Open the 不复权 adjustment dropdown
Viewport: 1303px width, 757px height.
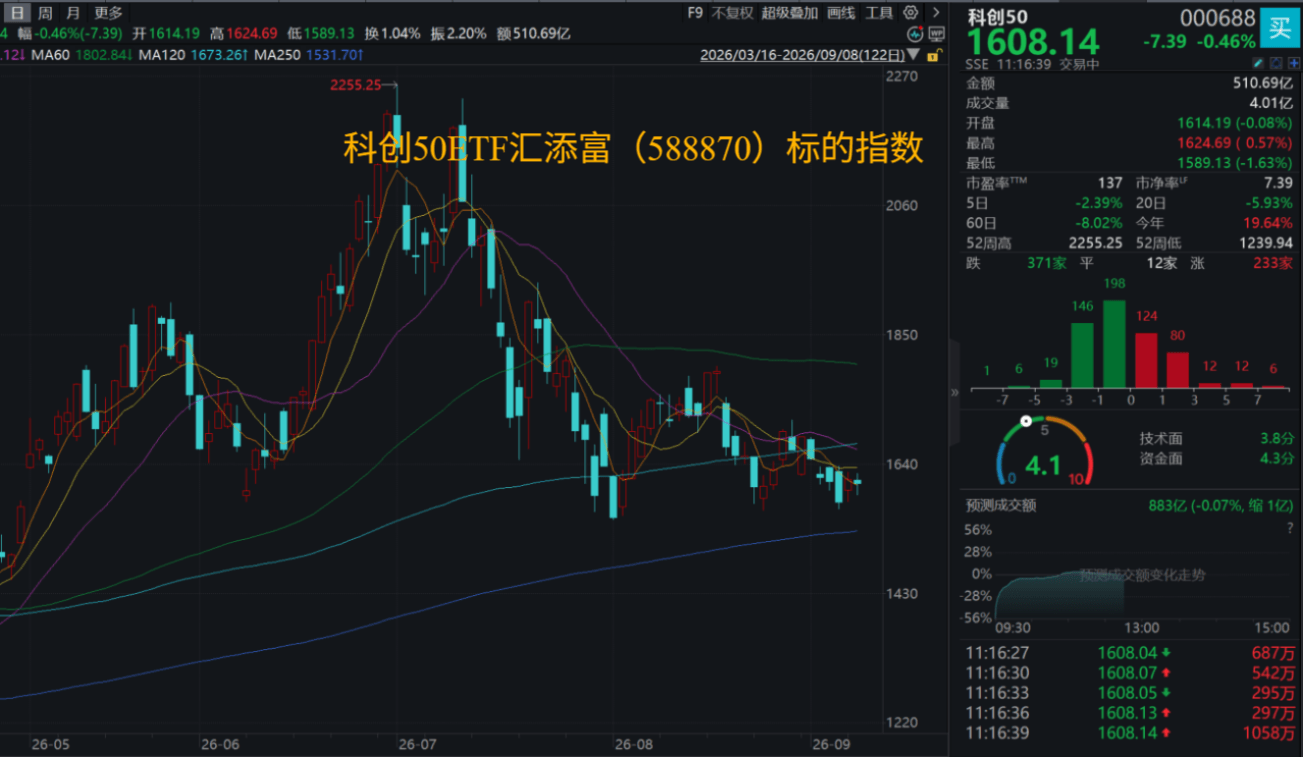733,13
